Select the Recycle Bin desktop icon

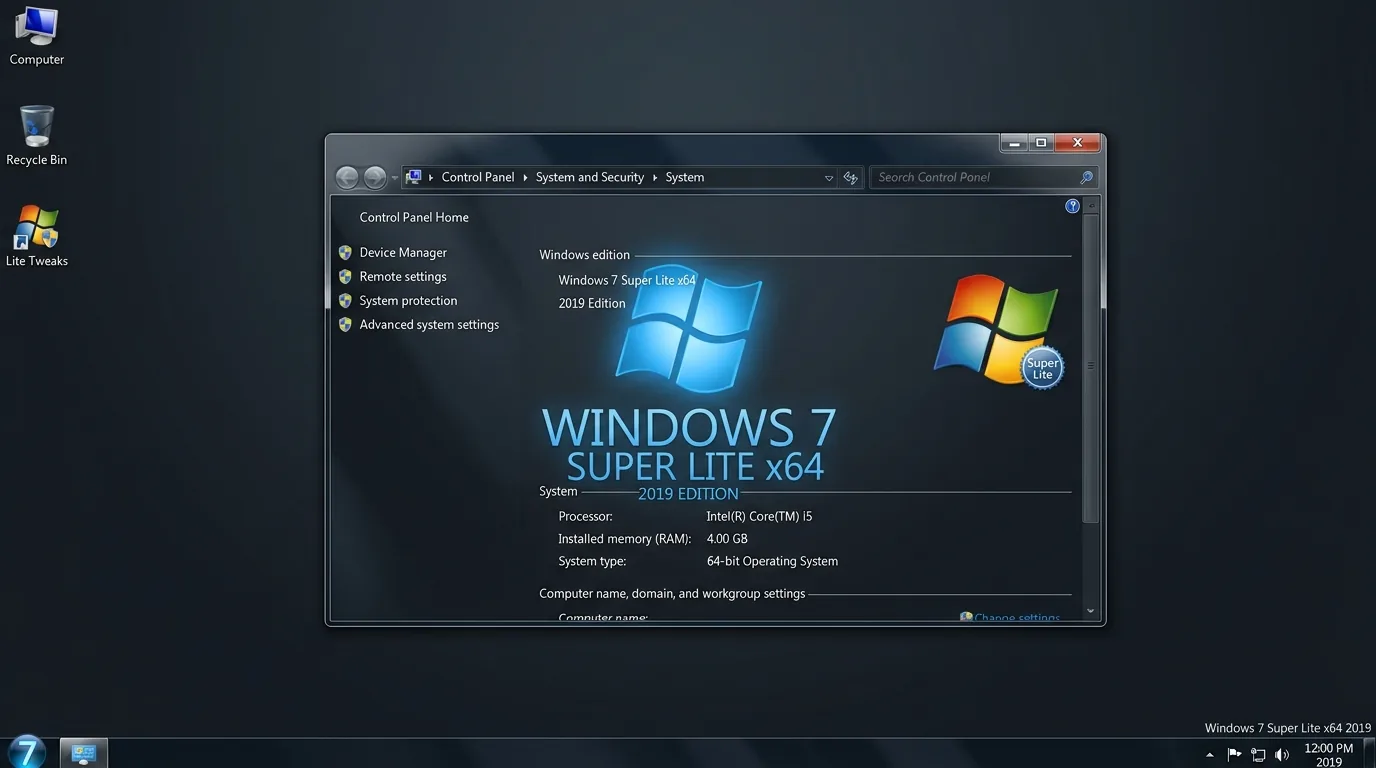[37, 136]
